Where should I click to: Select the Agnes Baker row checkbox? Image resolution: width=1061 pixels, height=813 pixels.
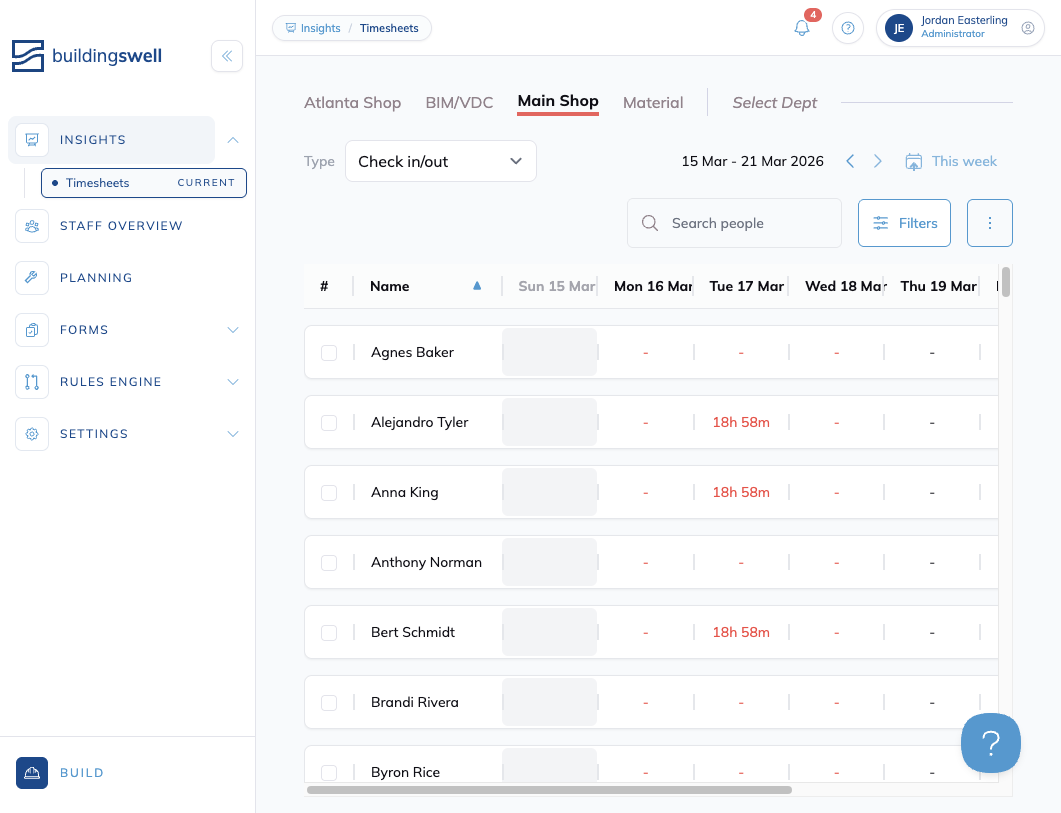pyautogui.click(x=329, y=353)
